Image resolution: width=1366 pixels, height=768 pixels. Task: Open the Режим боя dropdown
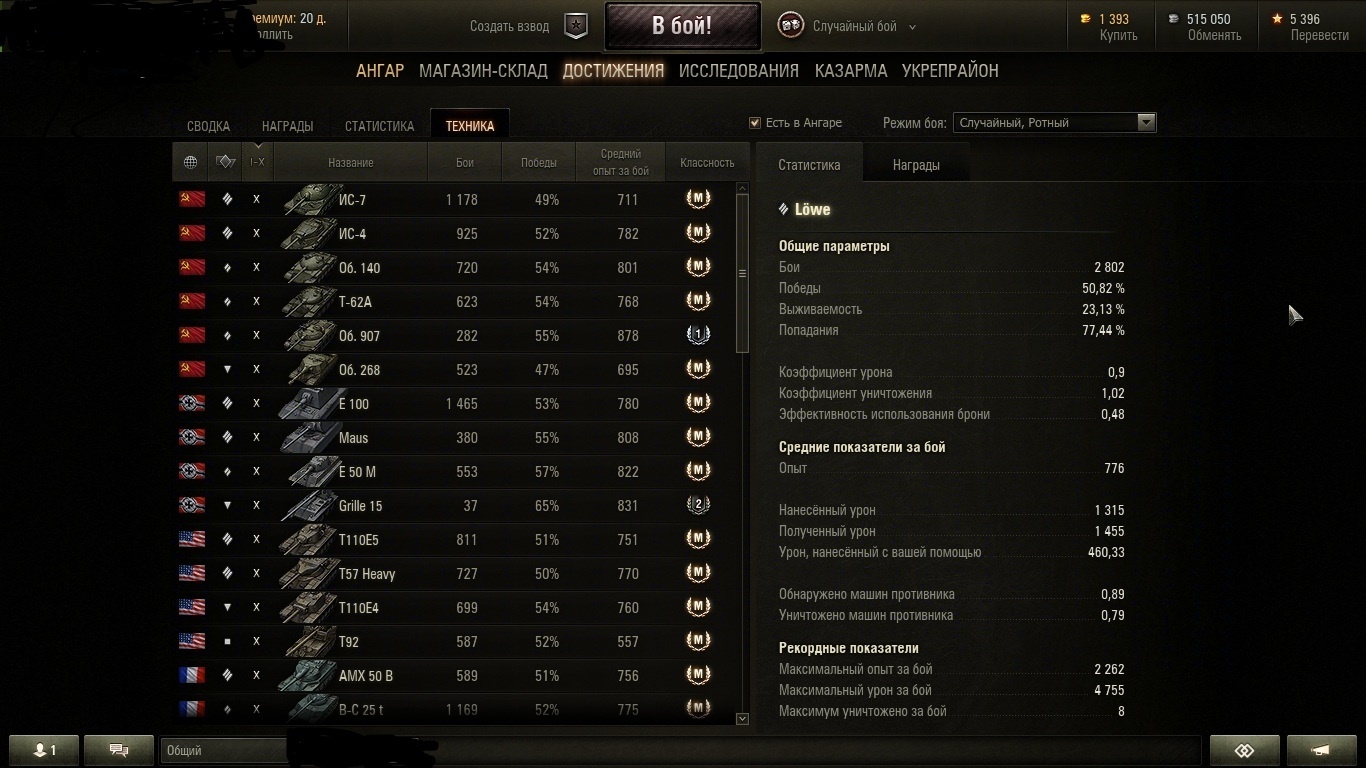click(1055, 123)
